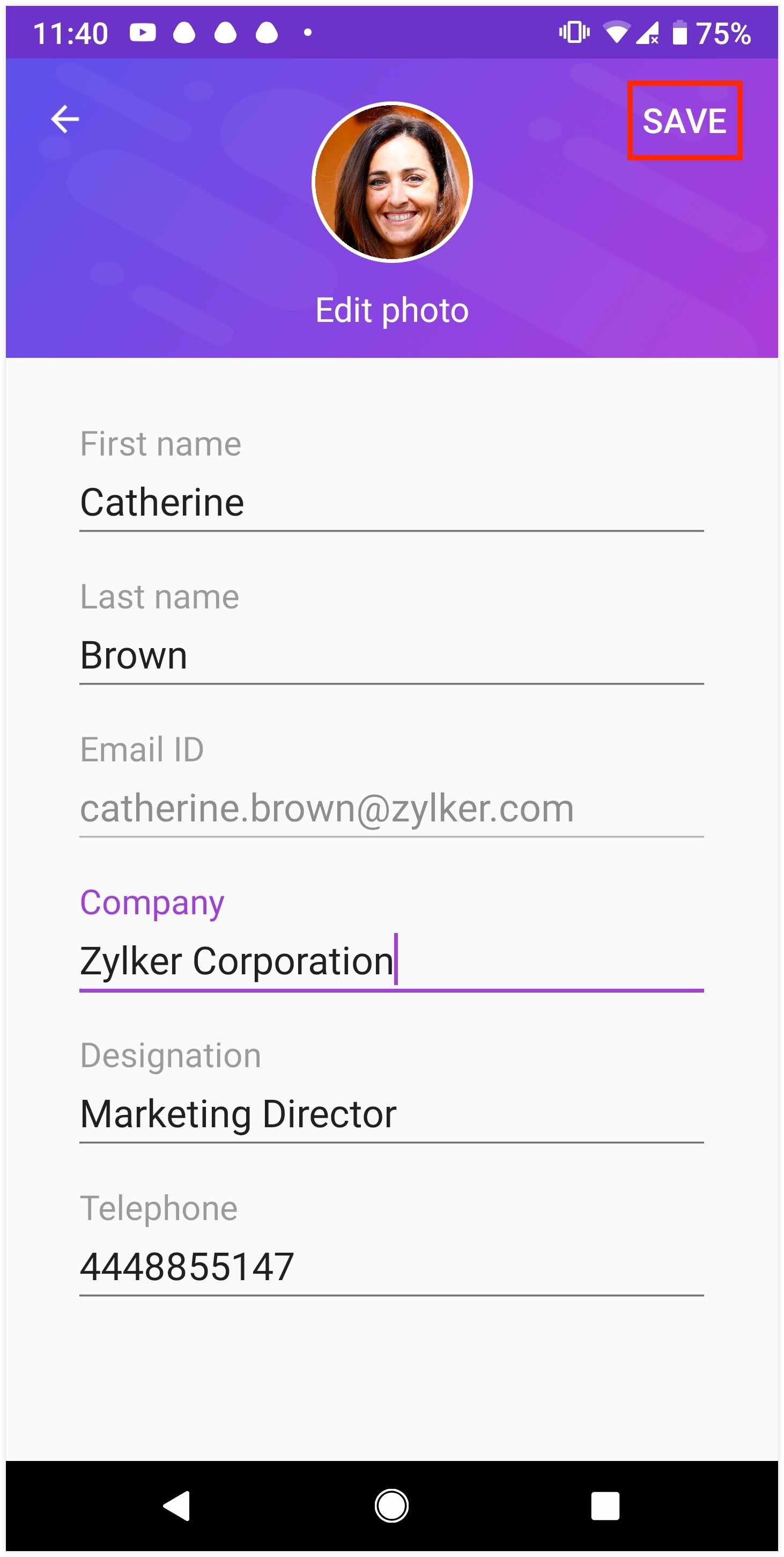
Task: Tap the cellular signal icon
Action: (x=647, y=33)
